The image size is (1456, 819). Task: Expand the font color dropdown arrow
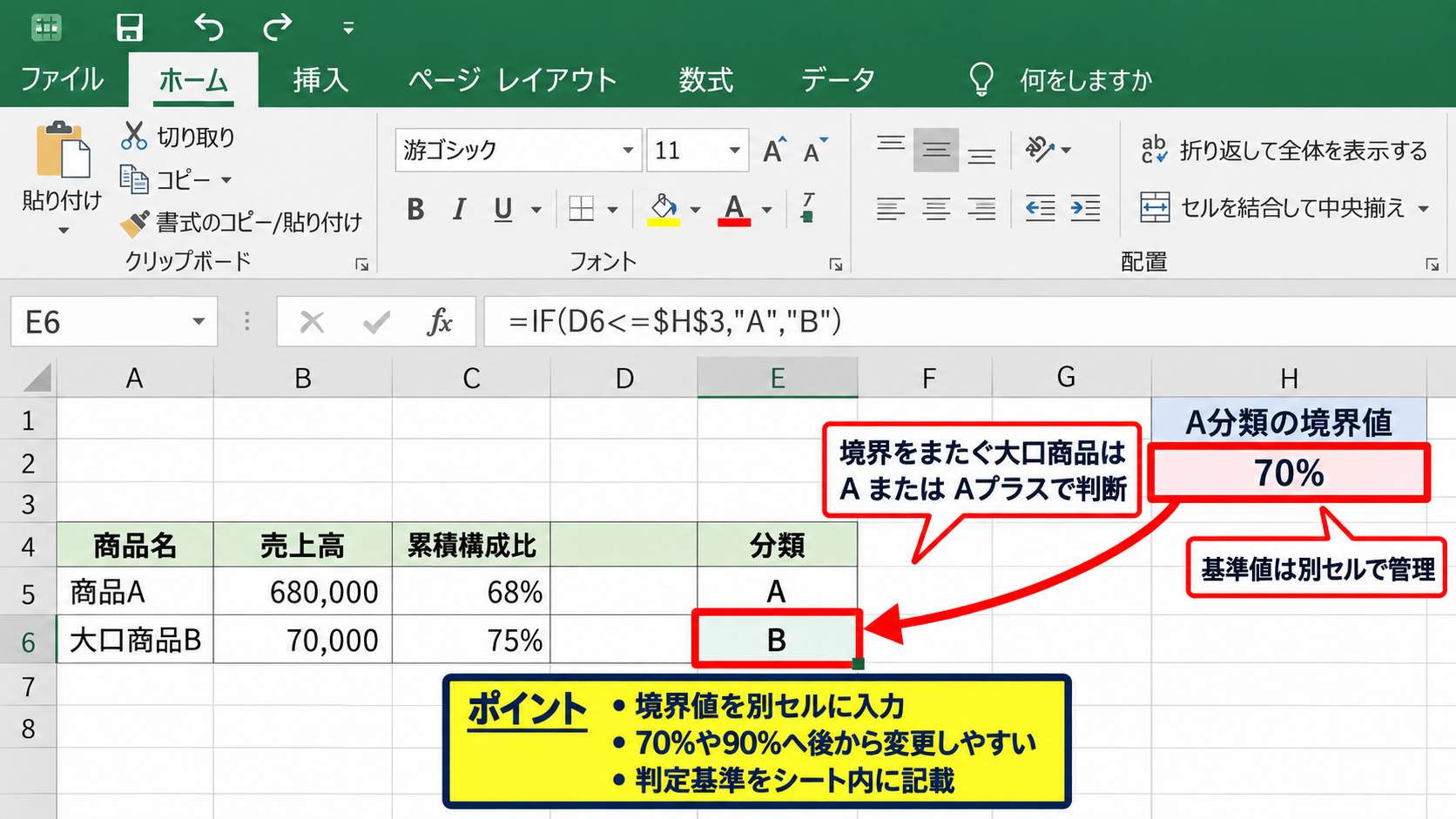[x=766, y=210]
